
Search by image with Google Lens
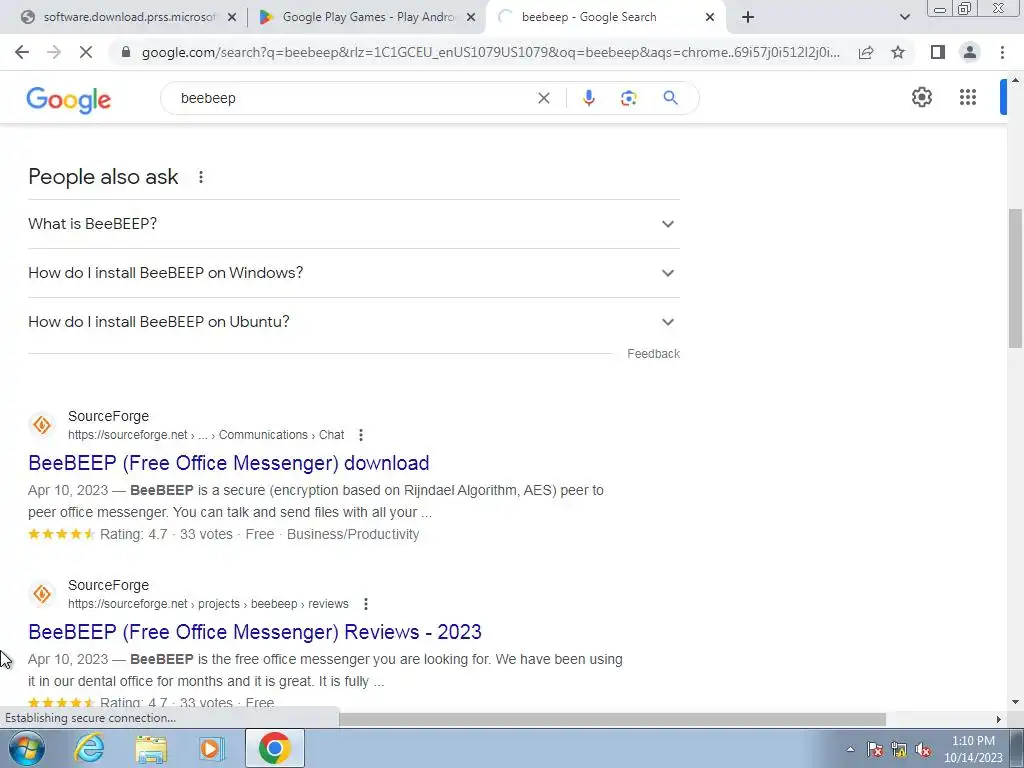[x=628, y=98]
